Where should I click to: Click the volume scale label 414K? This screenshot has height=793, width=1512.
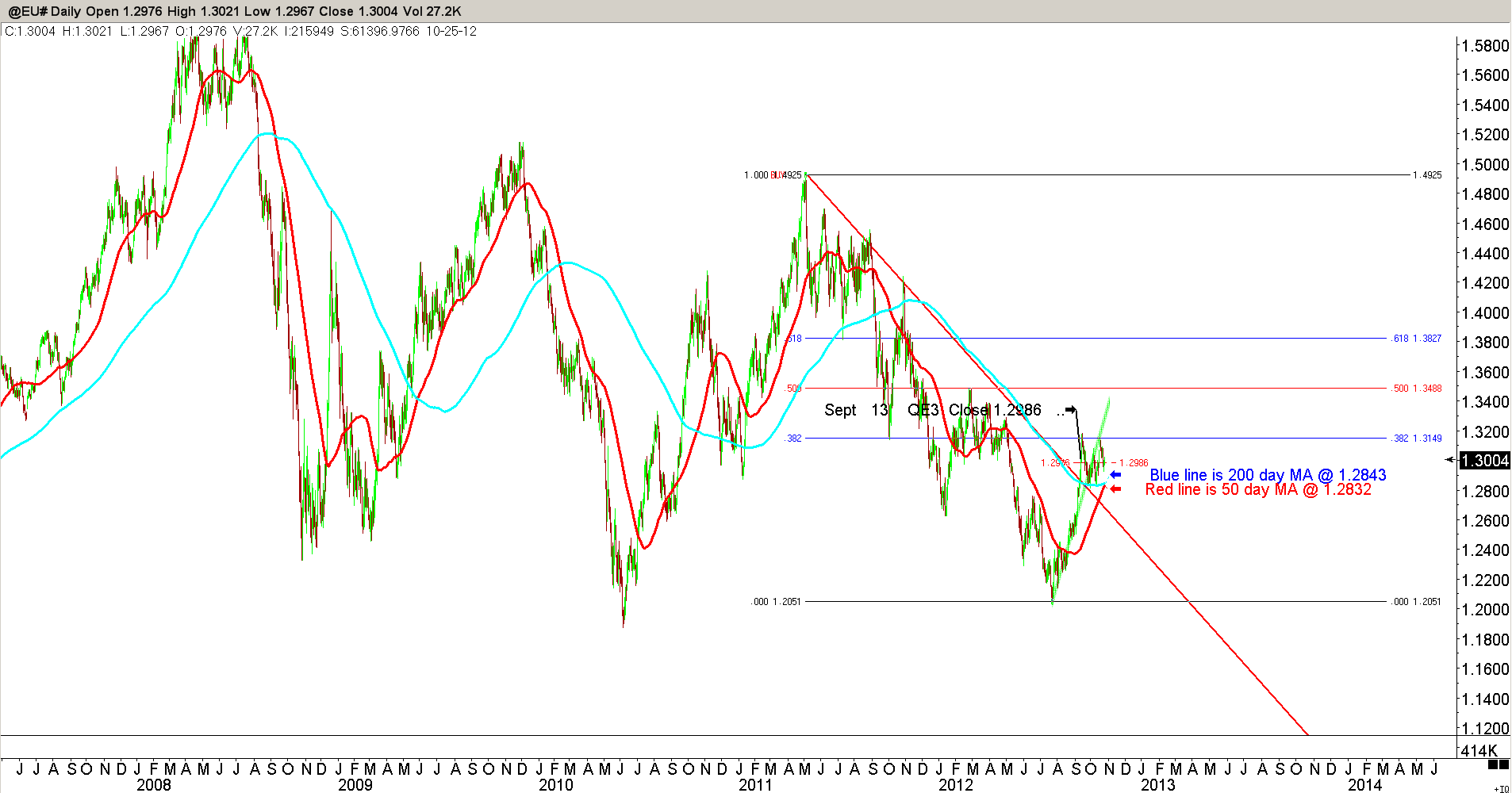(1479, 750)
